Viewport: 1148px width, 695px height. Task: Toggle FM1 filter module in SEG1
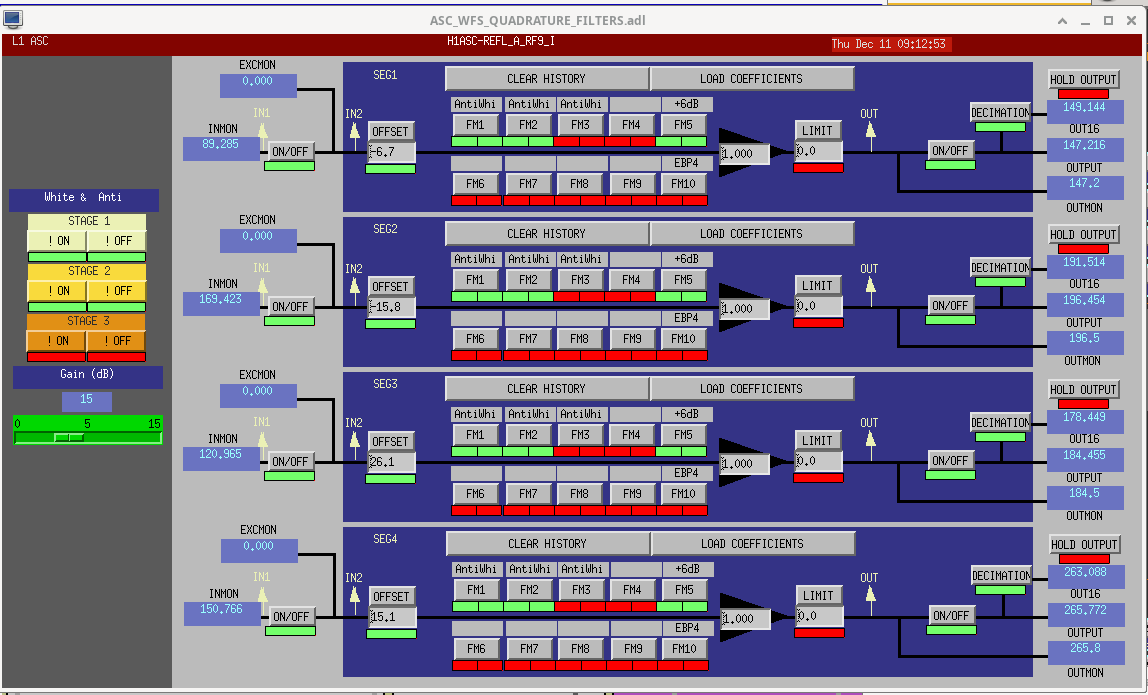(476, 125)
